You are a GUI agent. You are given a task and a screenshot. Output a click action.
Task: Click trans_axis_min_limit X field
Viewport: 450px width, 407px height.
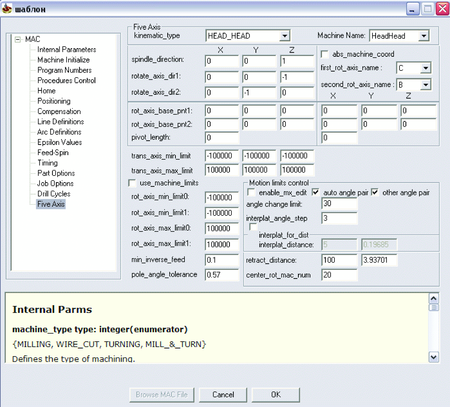pos(222,156)
